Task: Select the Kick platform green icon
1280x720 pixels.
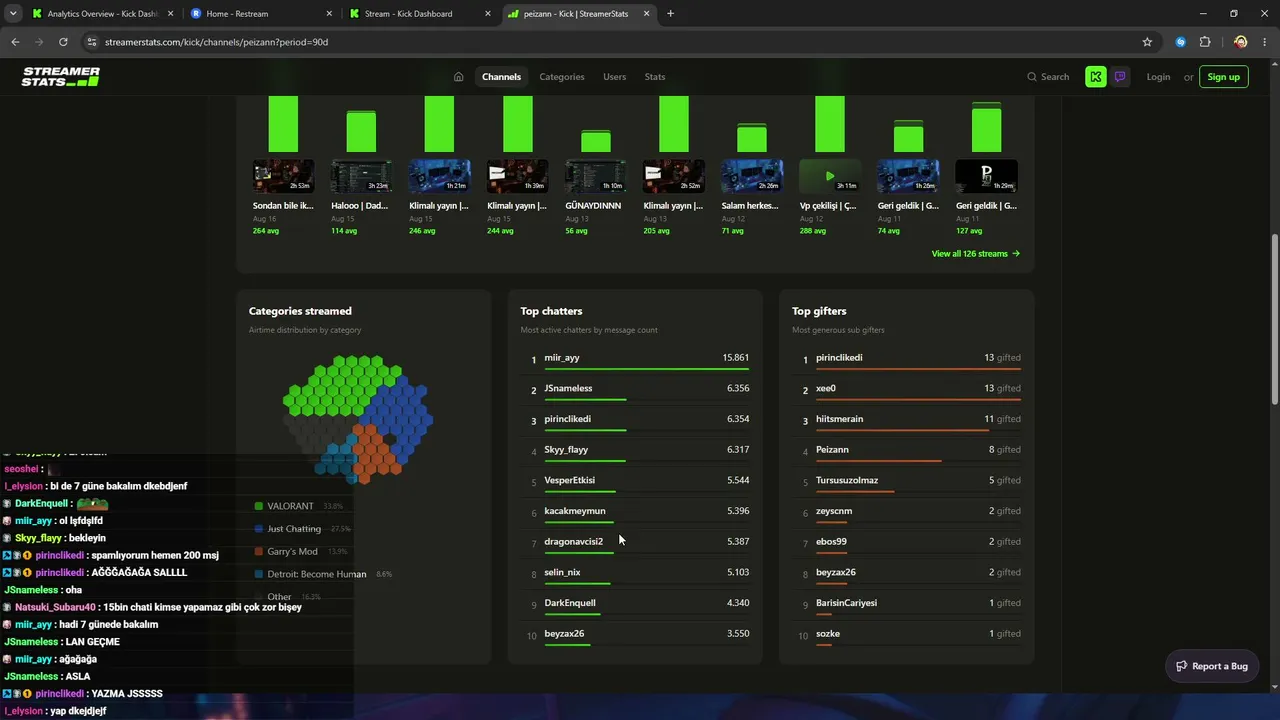Action: pyautogui.click(x=1096, y=77)
